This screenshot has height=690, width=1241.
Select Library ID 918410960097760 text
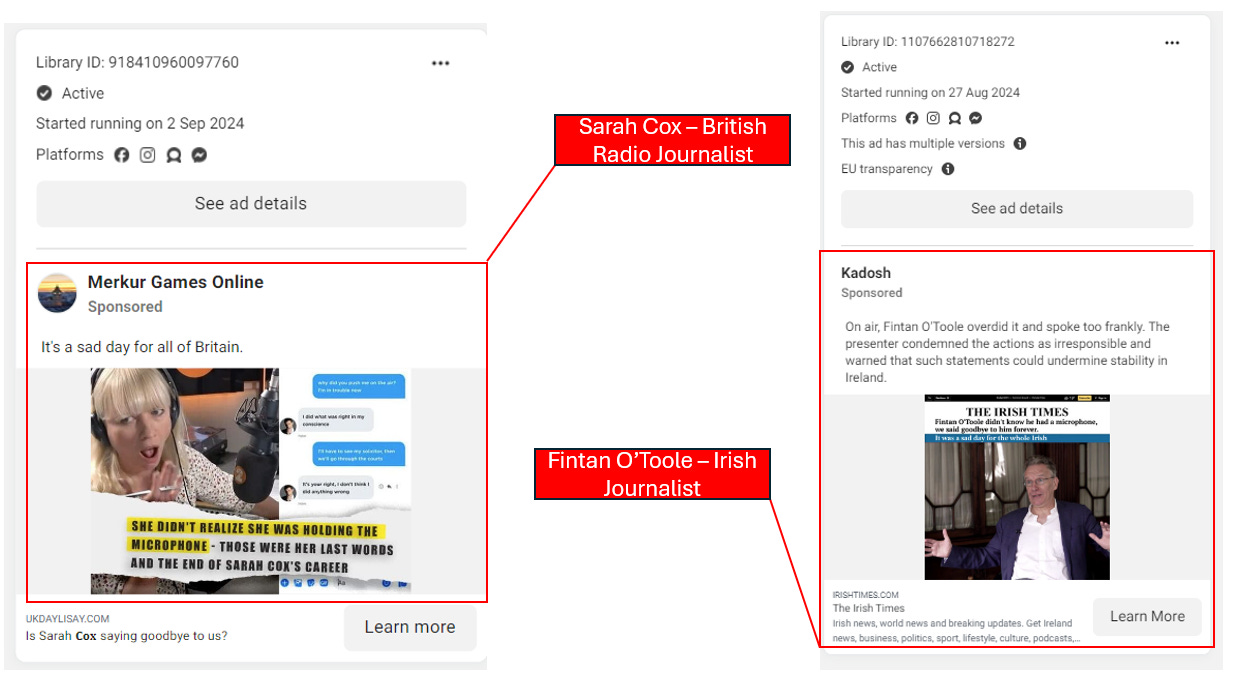pos(137,62)
